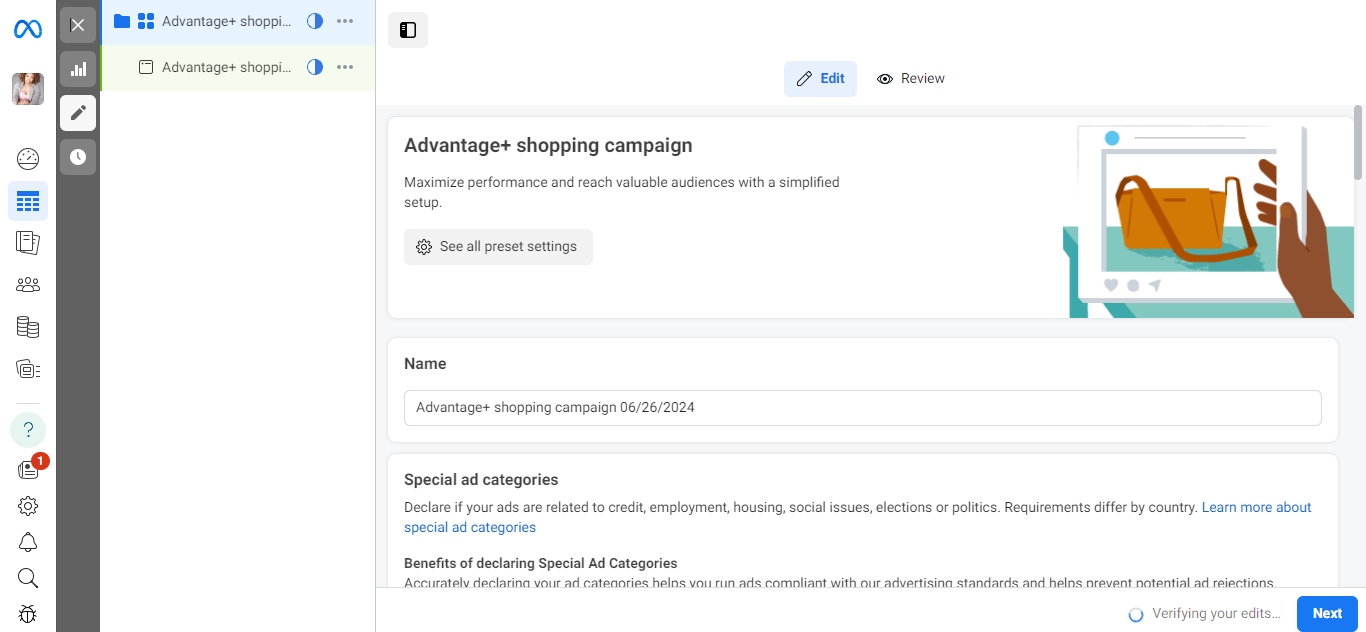This screenshot has width=1366, height=632.
Task: Click draft status half-circle on campaign row
Action: [315, 21]
